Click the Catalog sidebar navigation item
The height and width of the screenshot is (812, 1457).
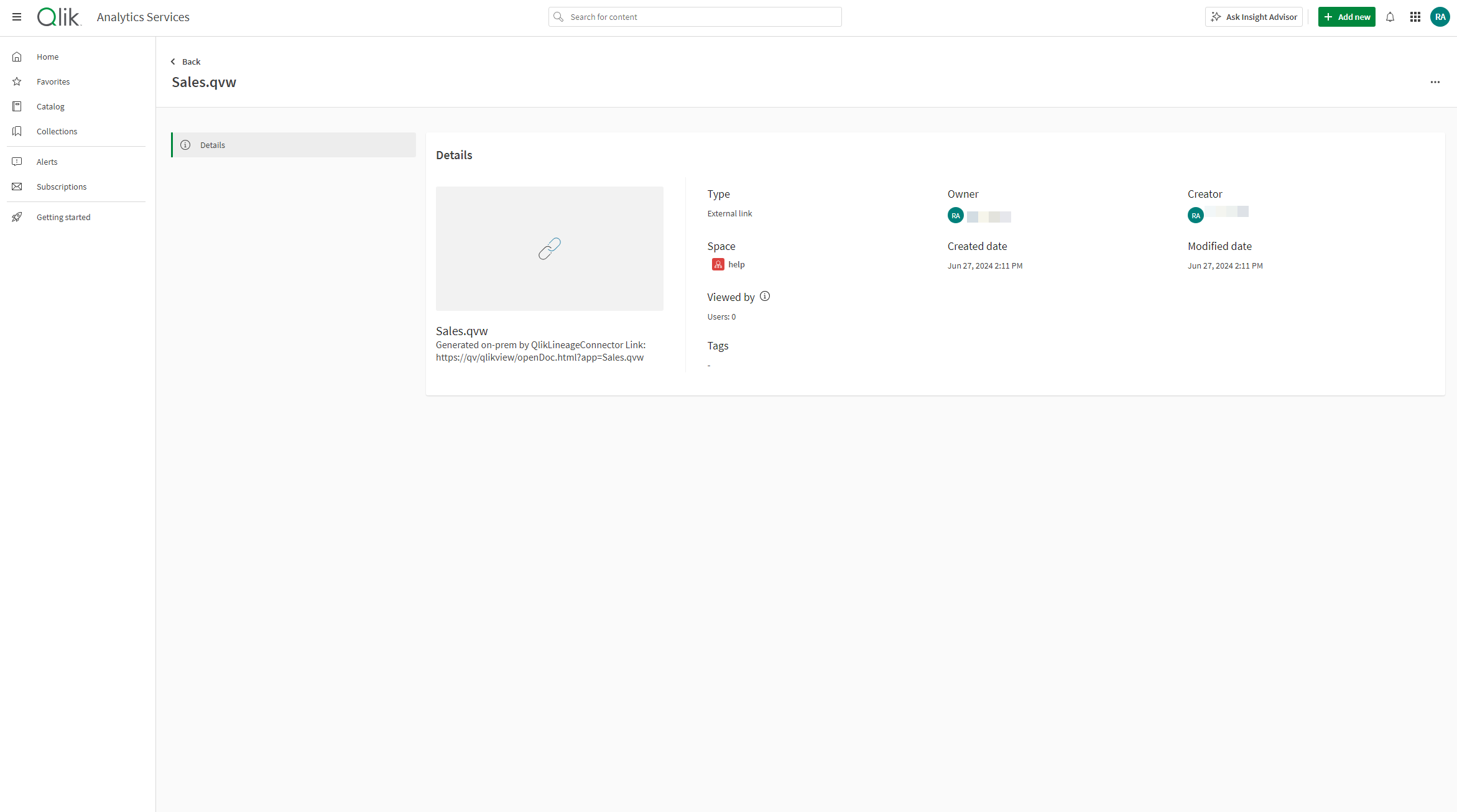(x=50, y=106)
